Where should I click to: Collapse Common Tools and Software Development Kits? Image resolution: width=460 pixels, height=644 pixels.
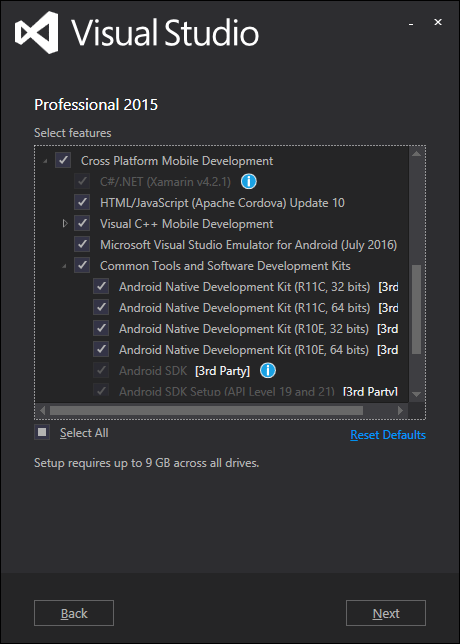pyautogui.click(x=65, y=267)
